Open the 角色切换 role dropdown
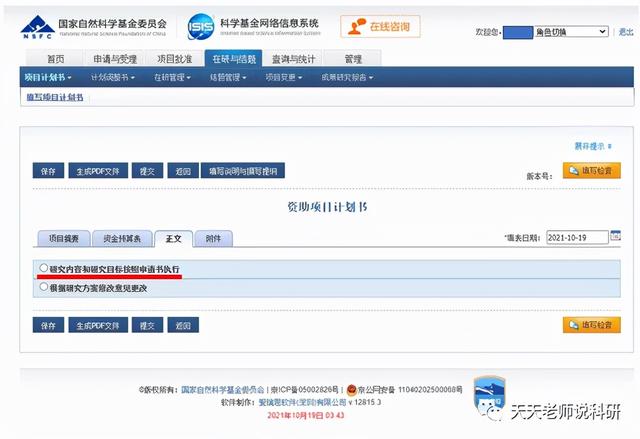This screenshot has height=439, width=640. coord(571,32)
